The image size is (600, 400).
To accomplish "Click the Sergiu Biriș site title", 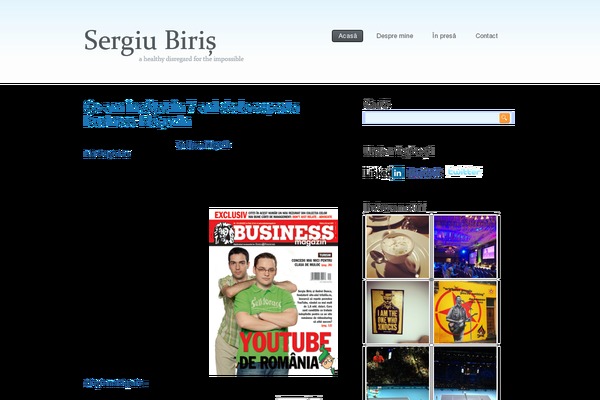I will 150,41.
